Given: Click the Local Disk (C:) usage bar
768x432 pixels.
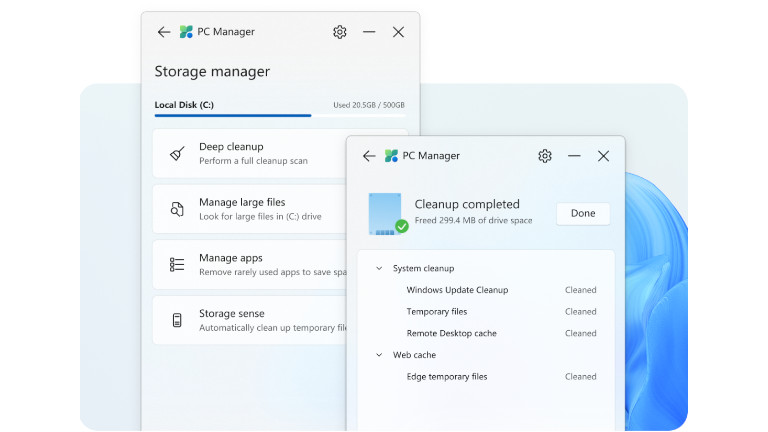Looking at the screenshot, I should point(280,116).
